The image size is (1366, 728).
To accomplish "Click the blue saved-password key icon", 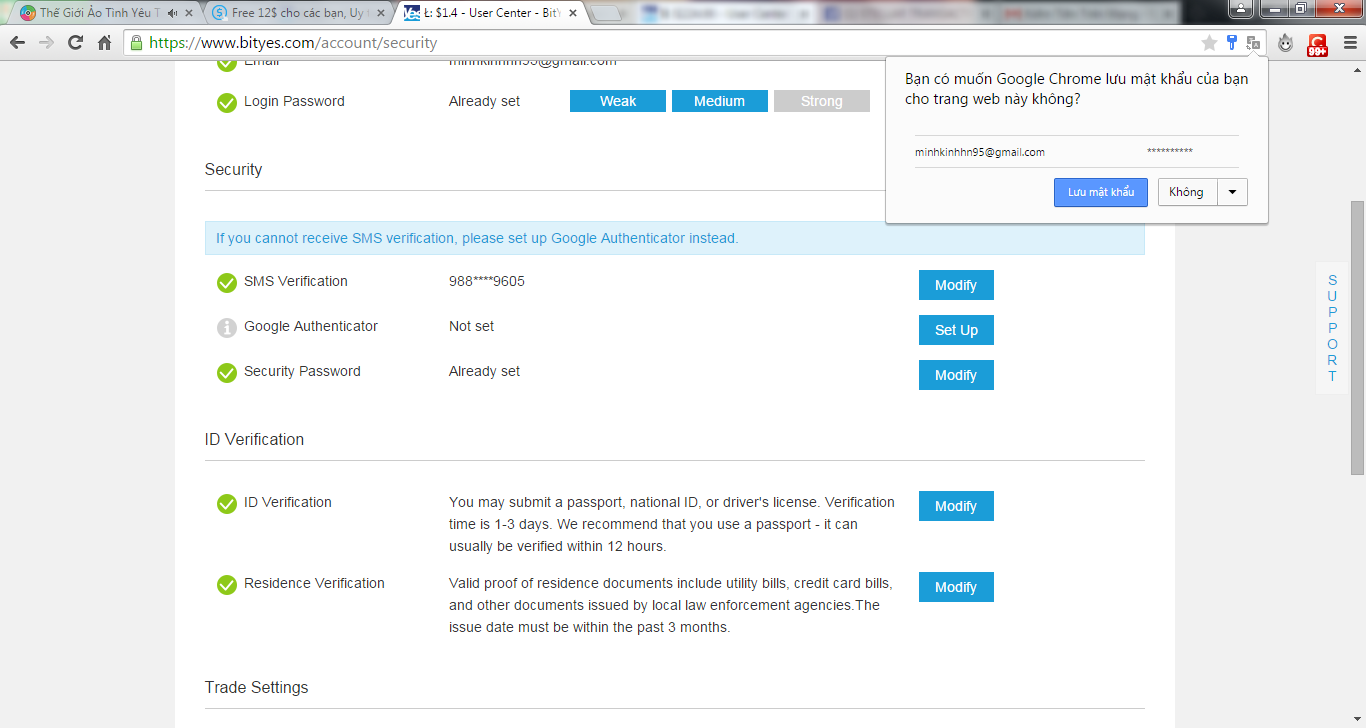I will pos(1232,43).
